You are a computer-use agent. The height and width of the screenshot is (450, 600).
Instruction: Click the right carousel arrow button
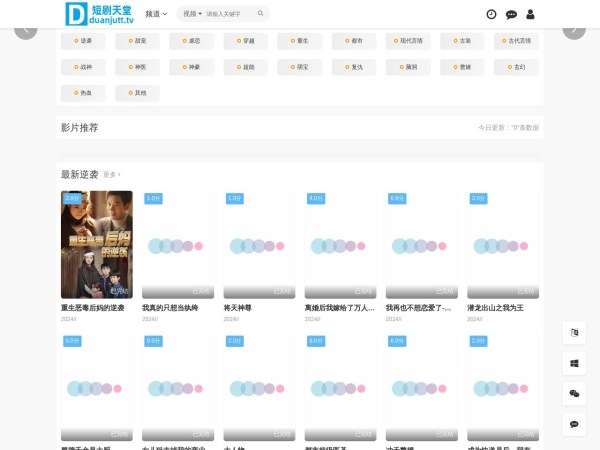[x=574, y=29]
